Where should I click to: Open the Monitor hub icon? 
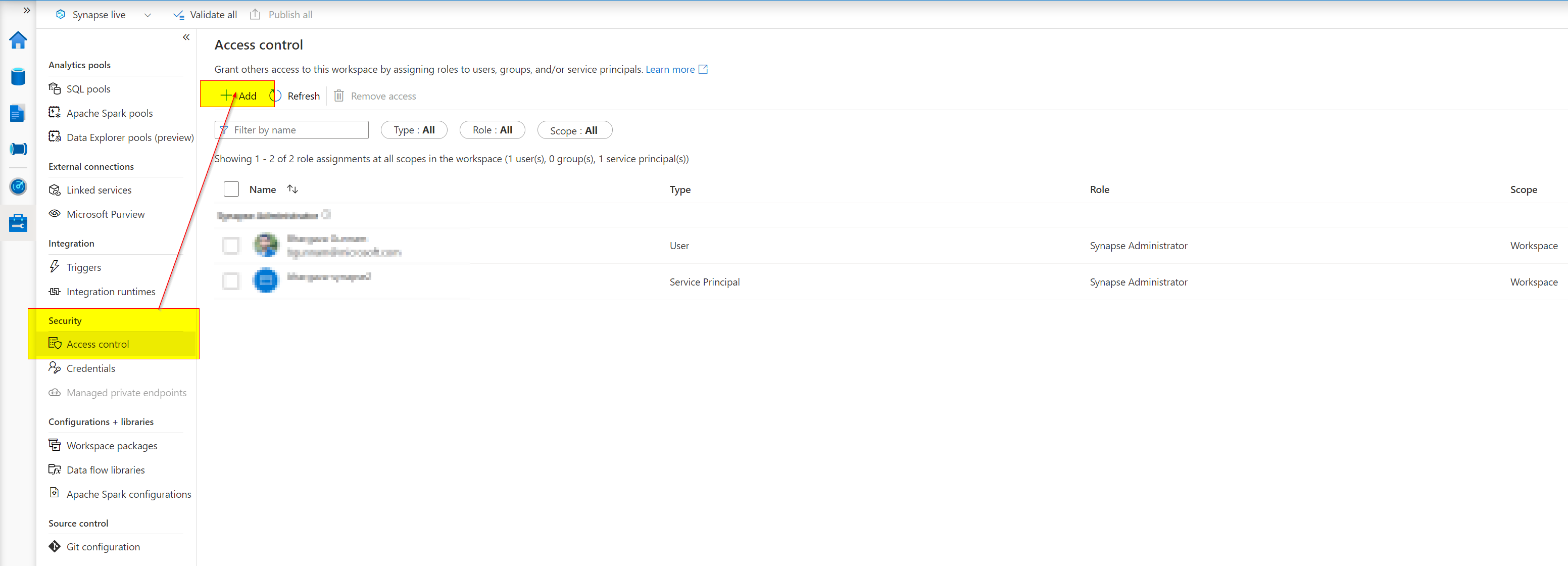(x=18, y=187)
